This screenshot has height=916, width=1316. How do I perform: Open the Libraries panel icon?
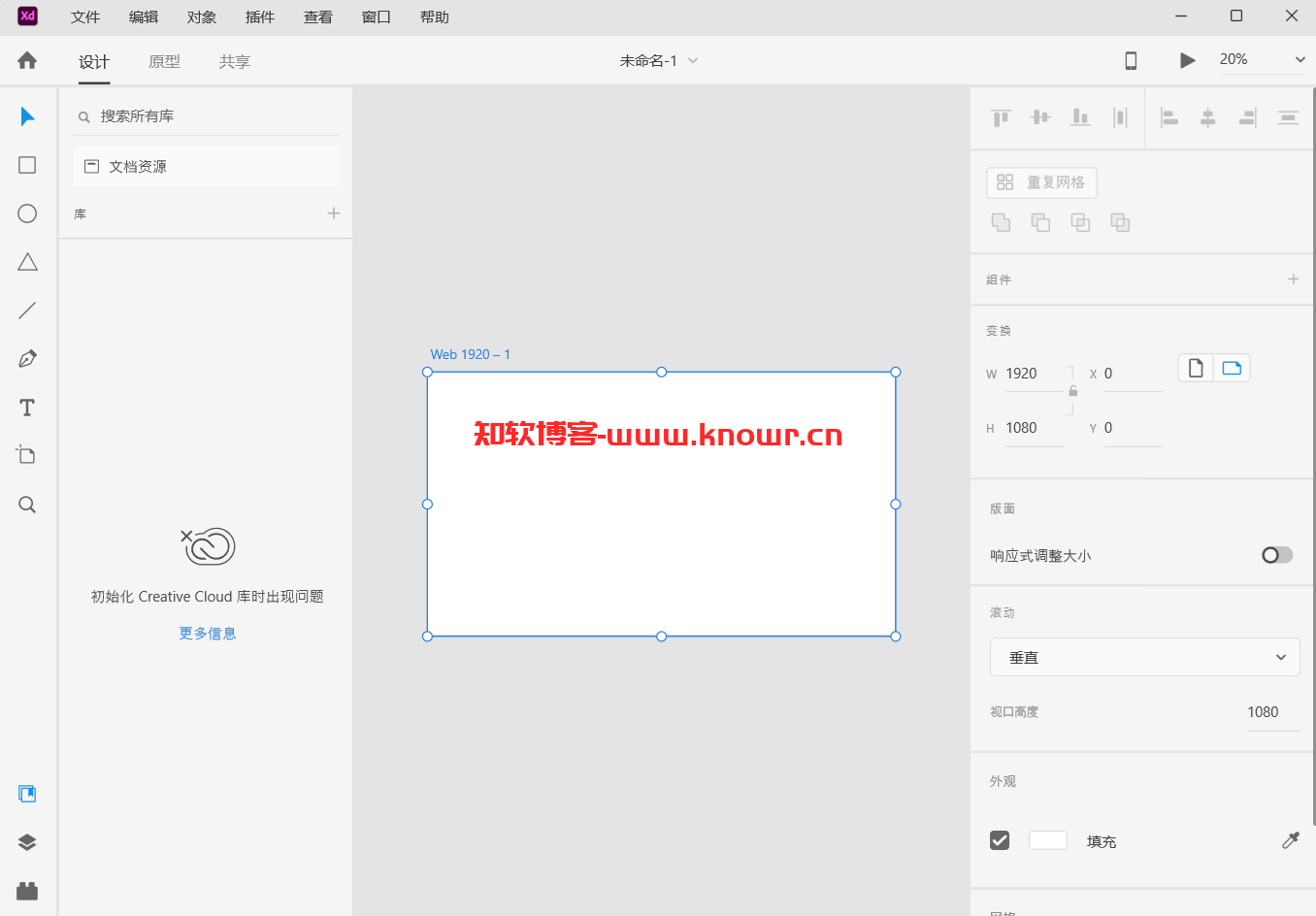coord(27,794)
